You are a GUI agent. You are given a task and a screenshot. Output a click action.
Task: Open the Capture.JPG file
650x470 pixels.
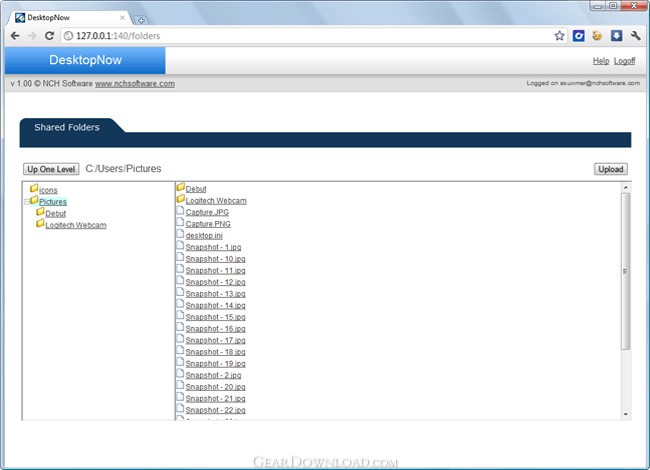pos(207,212)
